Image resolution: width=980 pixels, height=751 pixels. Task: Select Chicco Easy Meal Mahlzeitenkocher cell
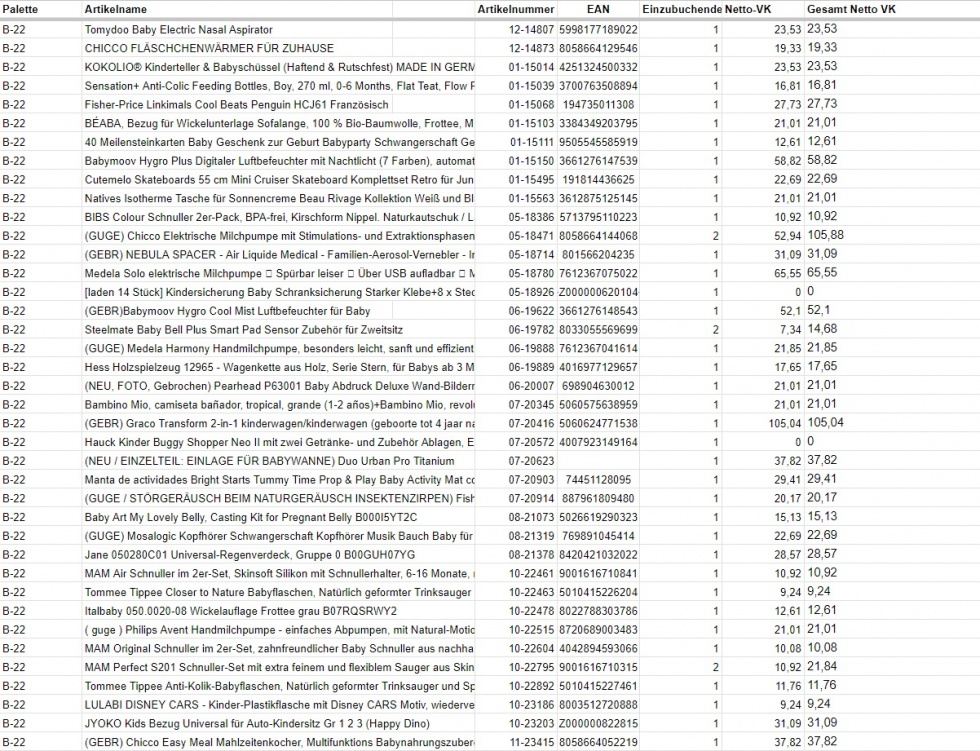279,742
